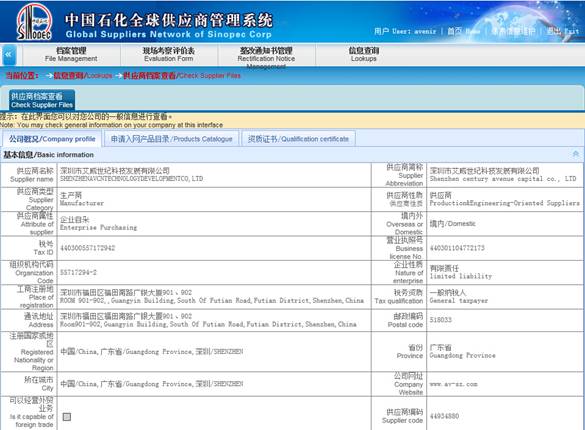The width and height of the screenshot is (585, 430).
Task: Click the Supplier code value 44934880
Action: click(x=444, y=416)
